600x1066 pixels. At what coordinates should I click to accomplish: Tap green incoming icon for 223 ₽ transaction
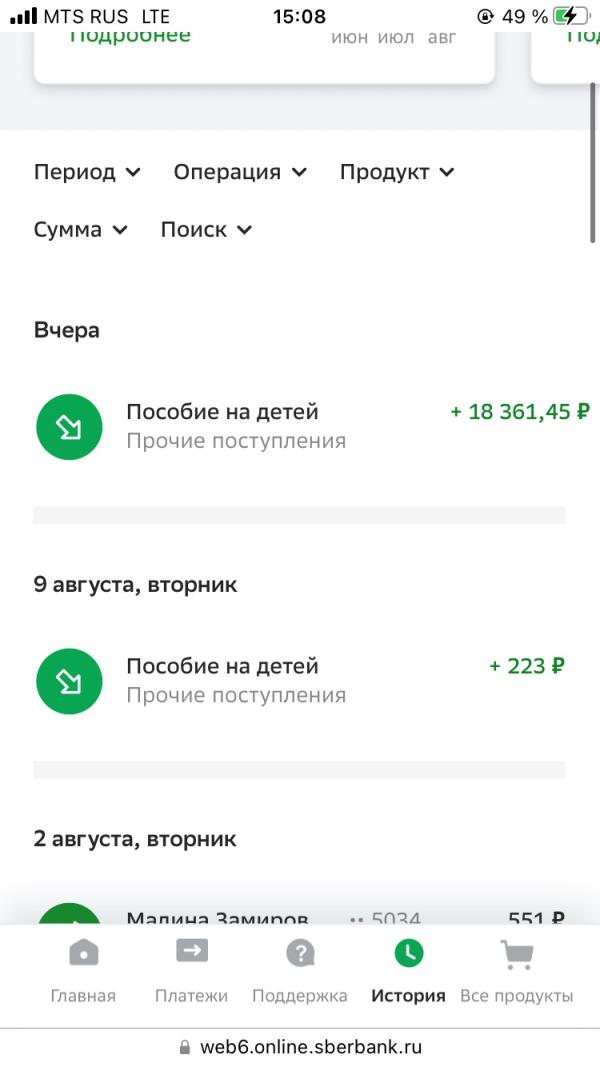(x=69, y=681)
